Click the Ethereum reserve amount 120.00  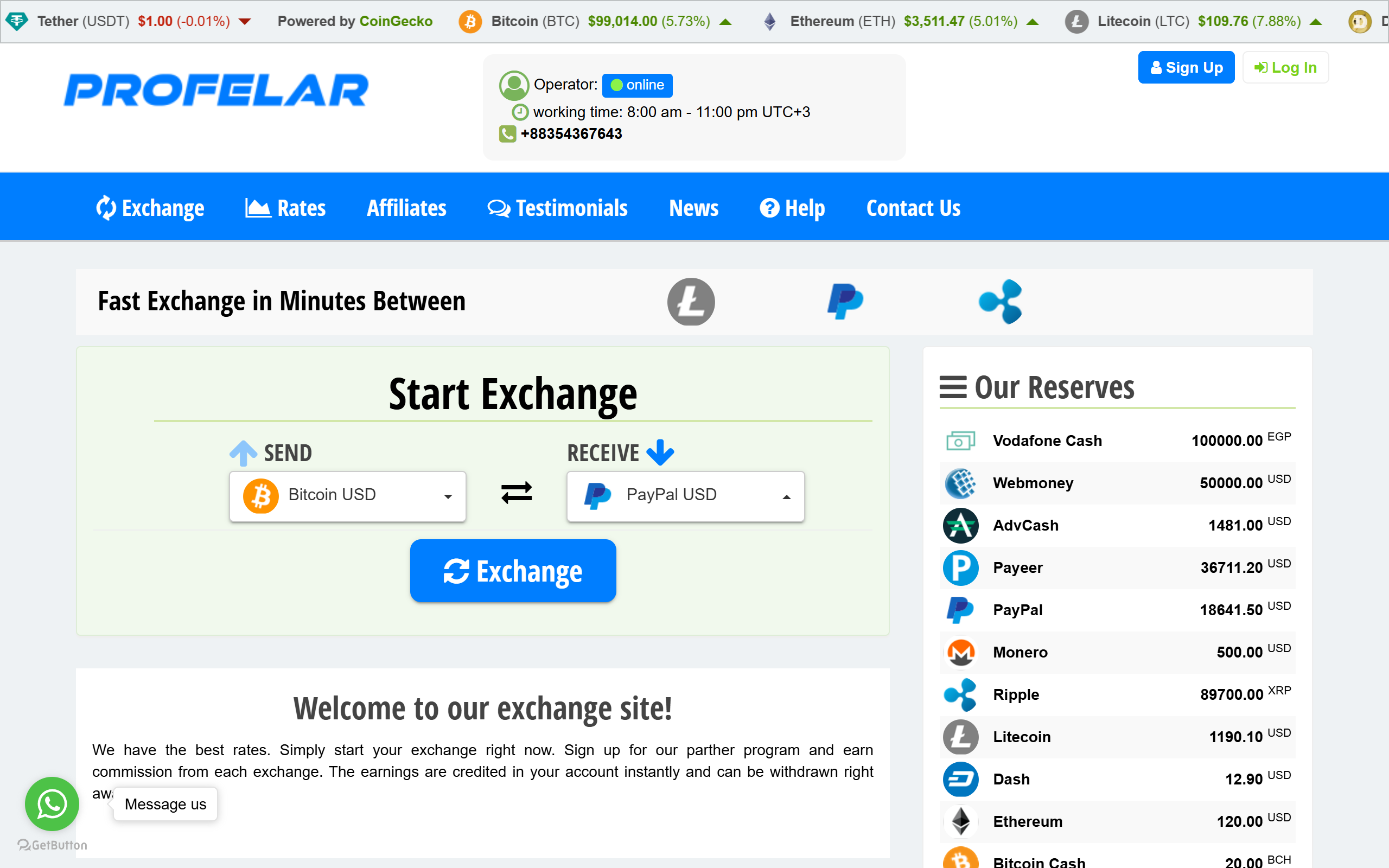(1239, 821)
